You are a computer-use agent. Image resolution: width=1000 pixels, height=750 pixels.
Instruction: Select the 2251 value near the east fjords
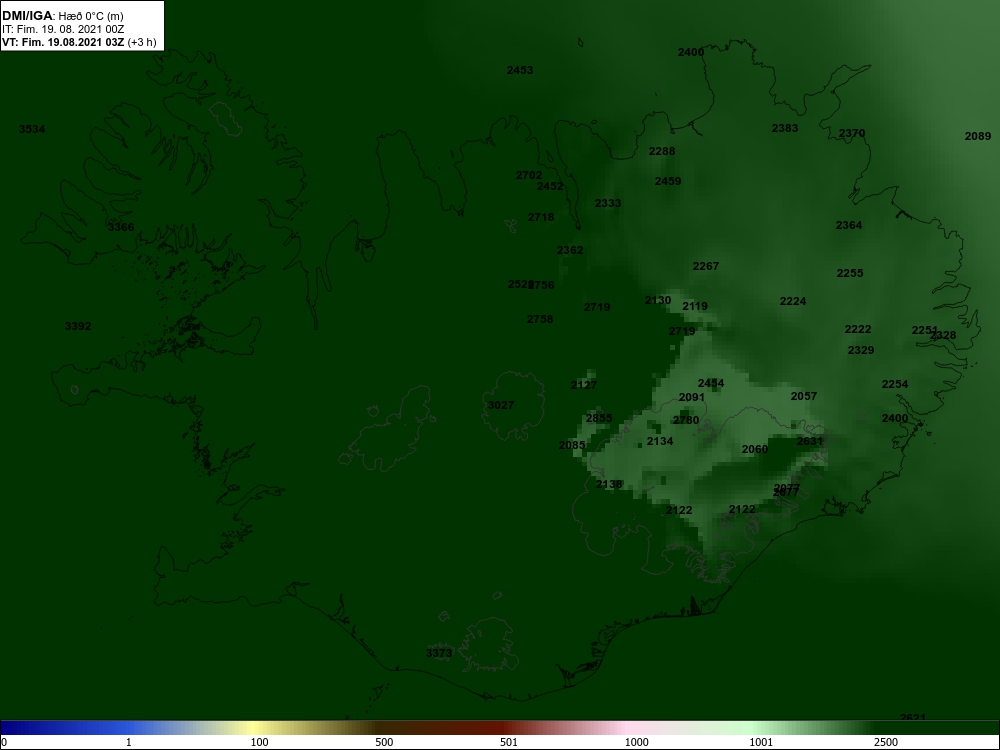point(923,330)
